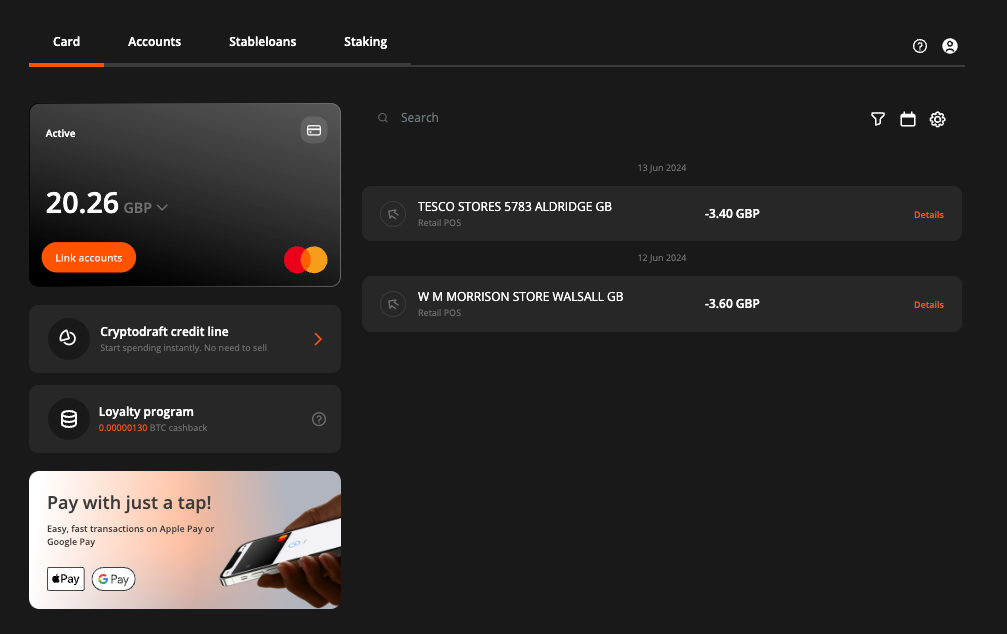Screen dimensions: 1007x634
Task: Open the Staking tab
Action: pos(365,41)
